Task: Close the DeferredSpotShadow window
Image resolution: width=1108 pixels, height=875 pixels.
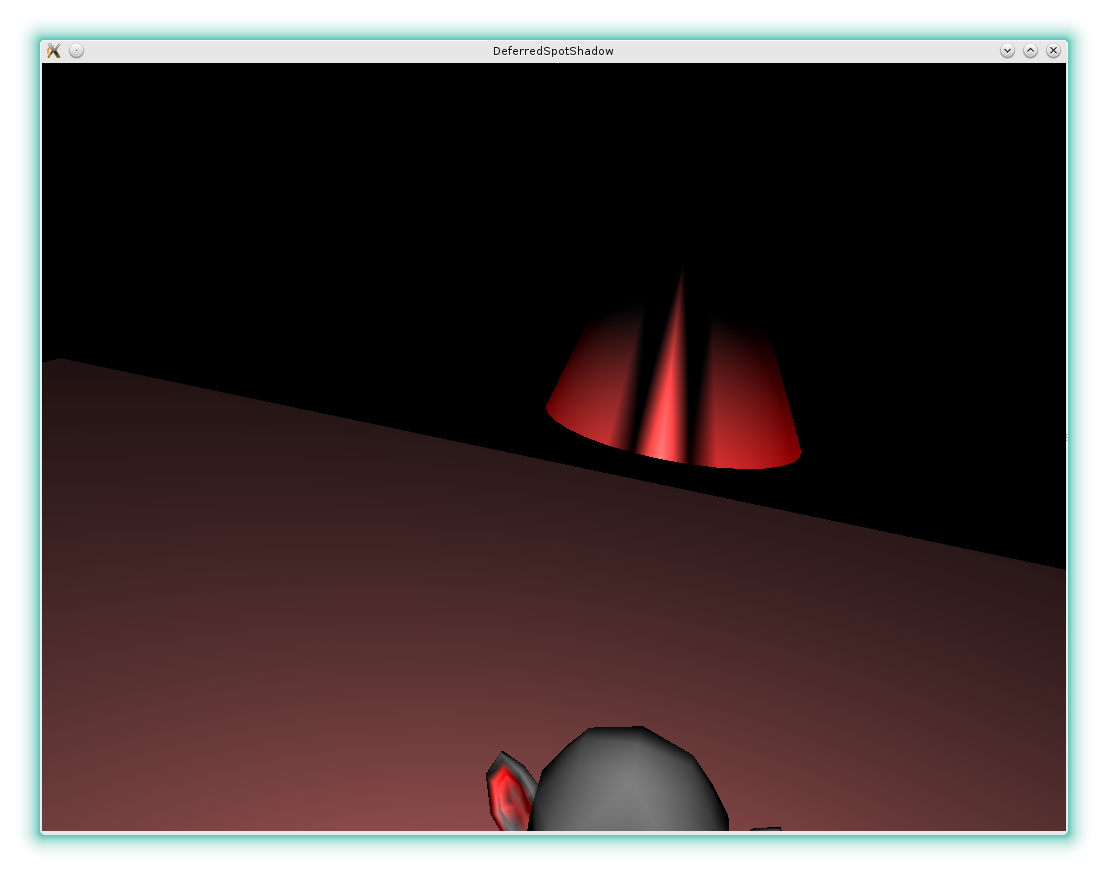Action: (x=1053, y=51)
